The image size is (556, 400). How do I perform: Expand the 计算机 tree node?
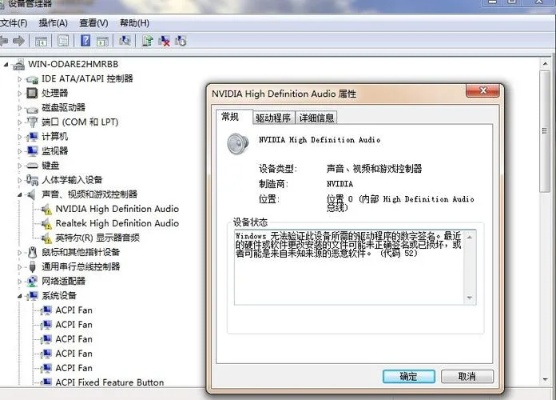[20, 137]
